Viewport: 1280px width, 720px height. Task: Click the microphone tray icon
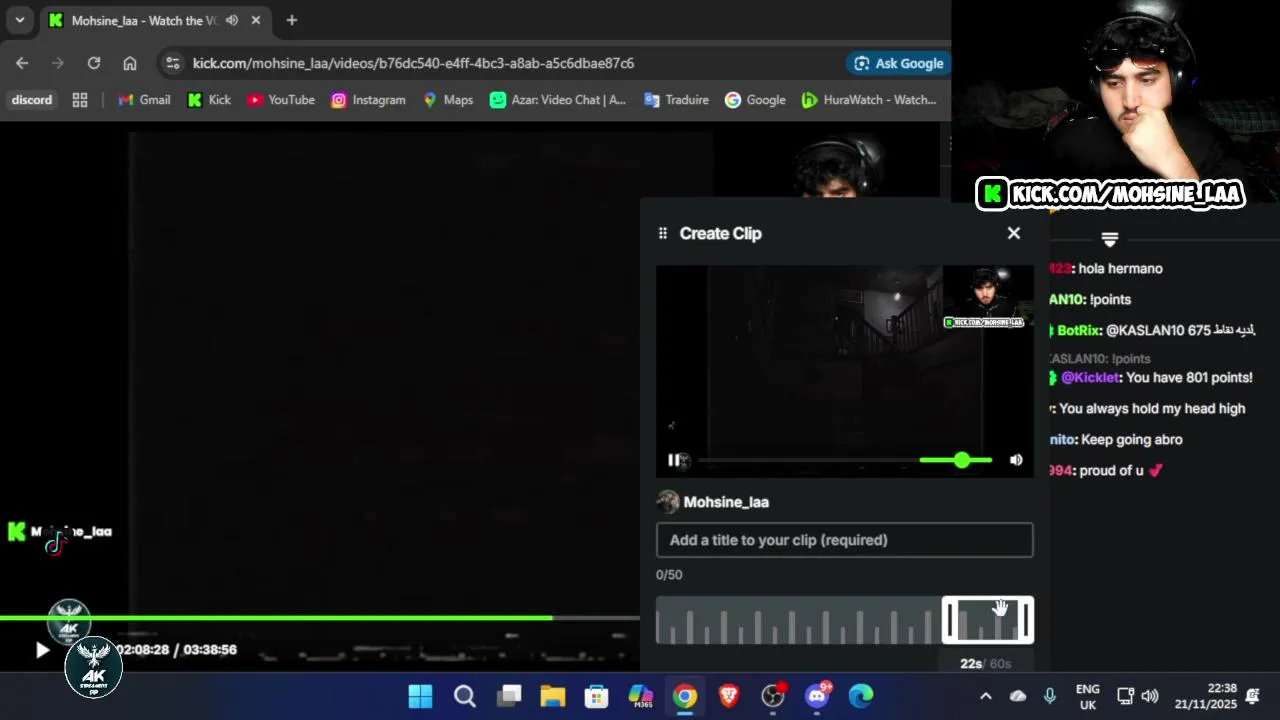1050,696
